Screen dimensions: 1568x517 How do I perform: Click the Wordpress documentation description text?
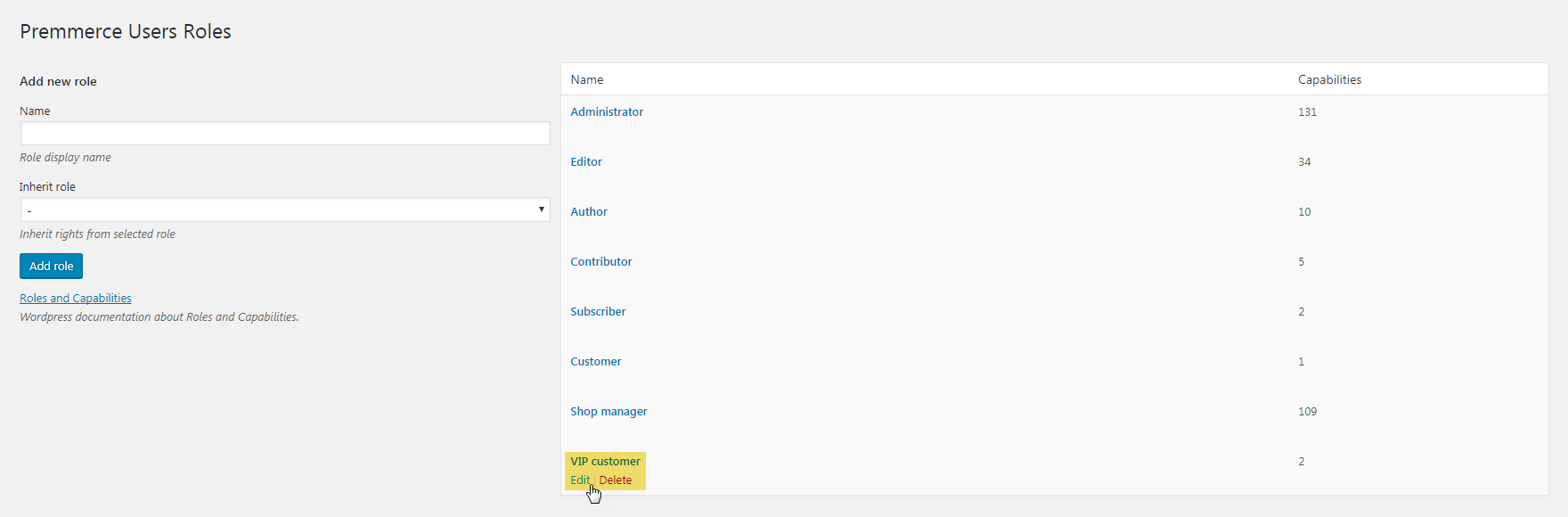click(159, 316)
